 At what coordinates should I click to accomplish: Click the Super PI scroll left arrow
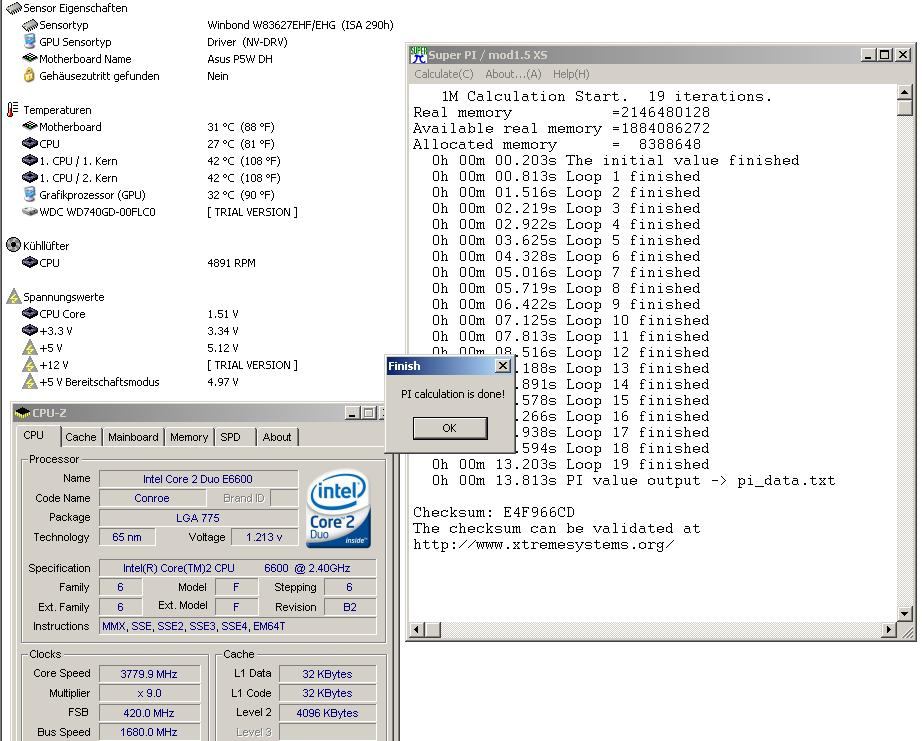[x=417, y=630]
